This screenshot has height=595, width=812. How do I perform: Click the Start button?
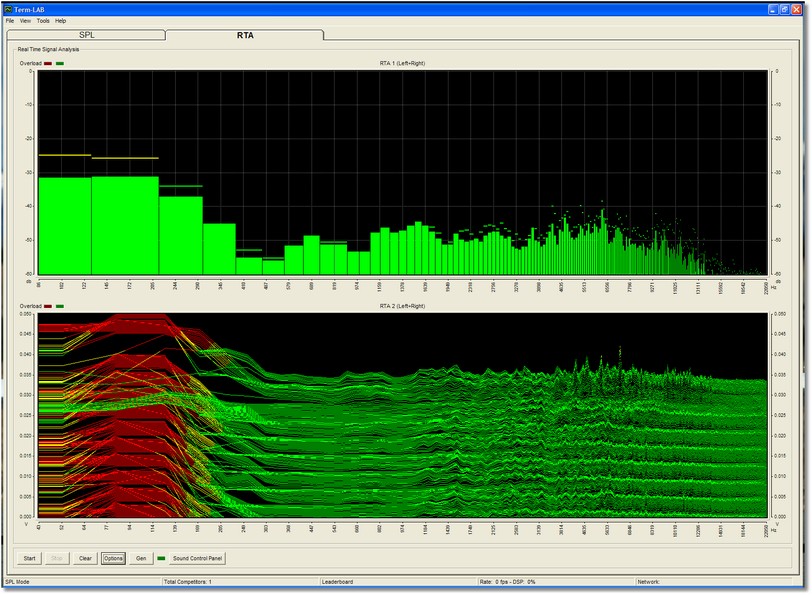point(30,558)
